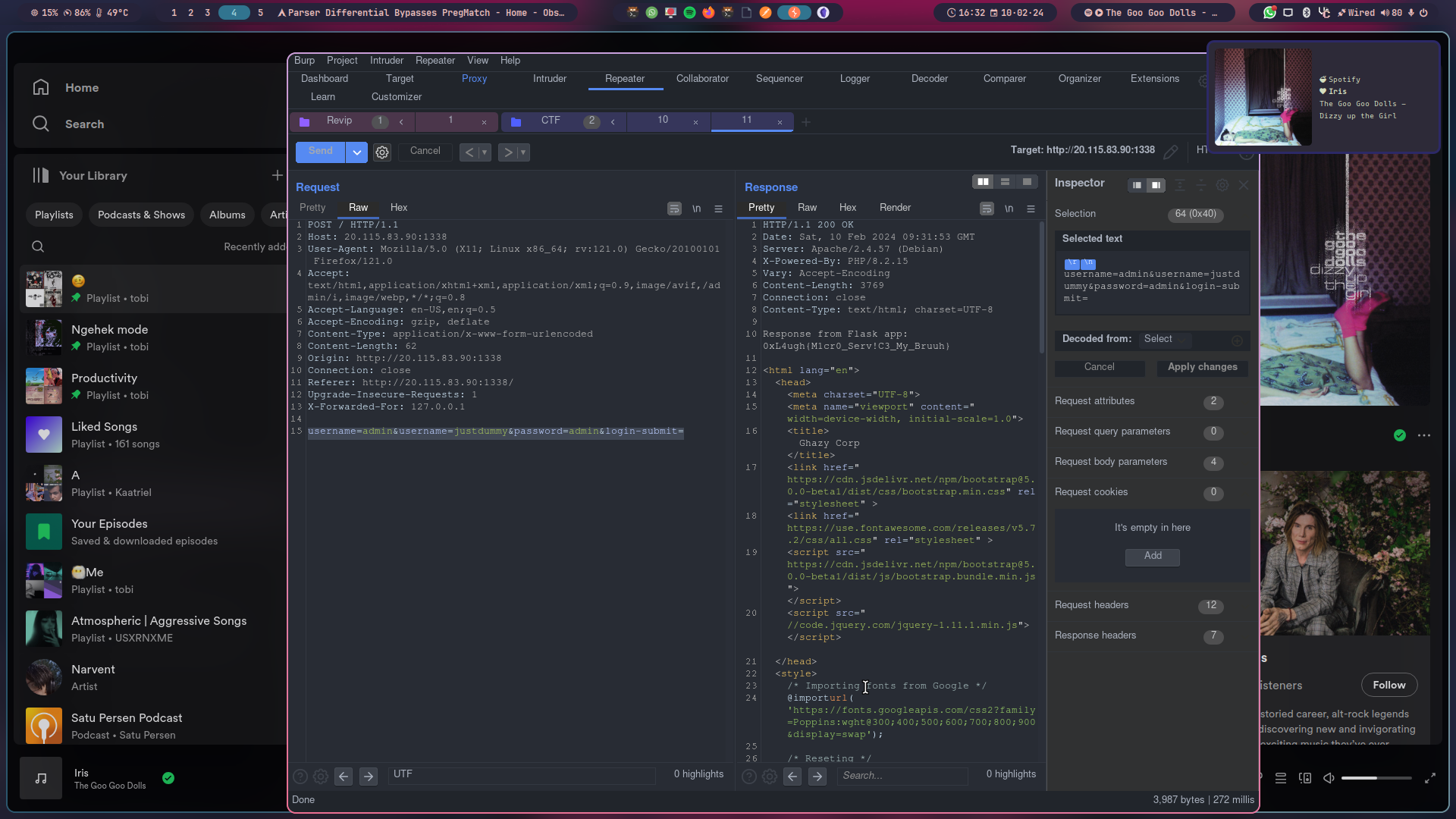Viewport: 1456px width, 819px height.
Task: Add a new Repeater tab
Action: (x=806, y=122)
